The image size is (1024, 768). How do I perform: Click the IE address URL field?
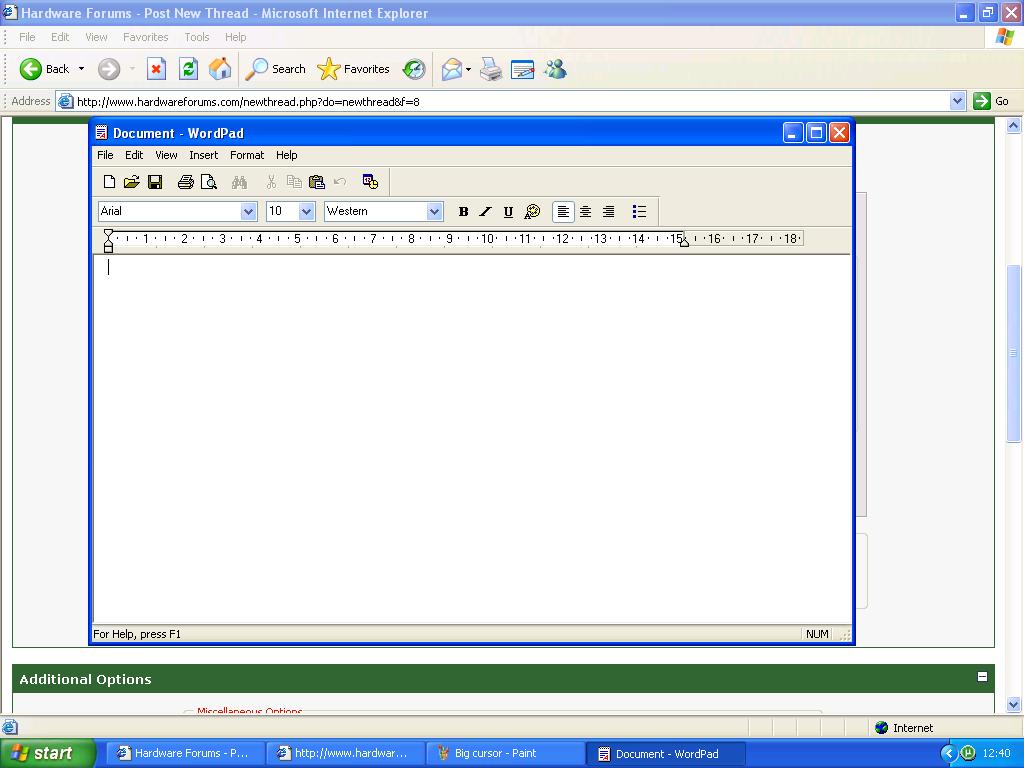(503, 101)
